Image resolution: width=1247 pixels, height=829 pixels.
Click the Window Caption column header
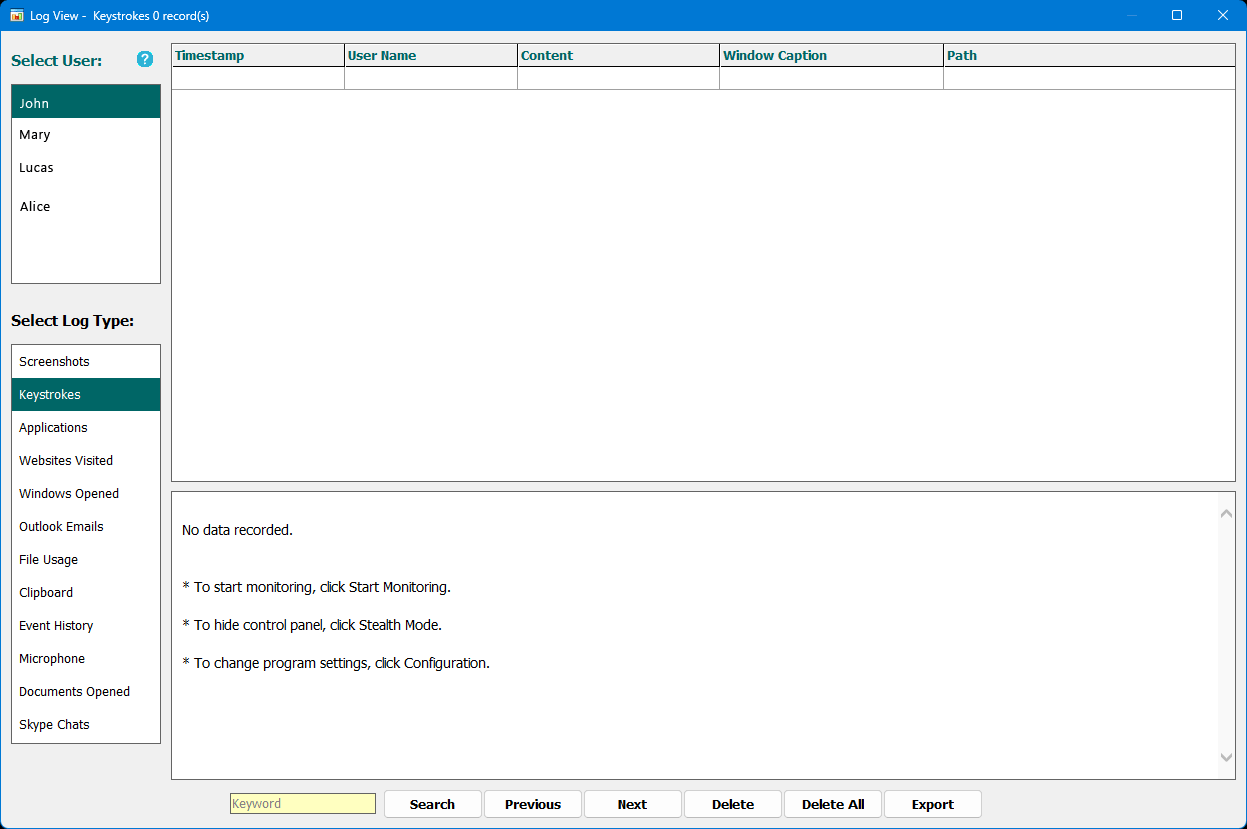coord(831,56)
